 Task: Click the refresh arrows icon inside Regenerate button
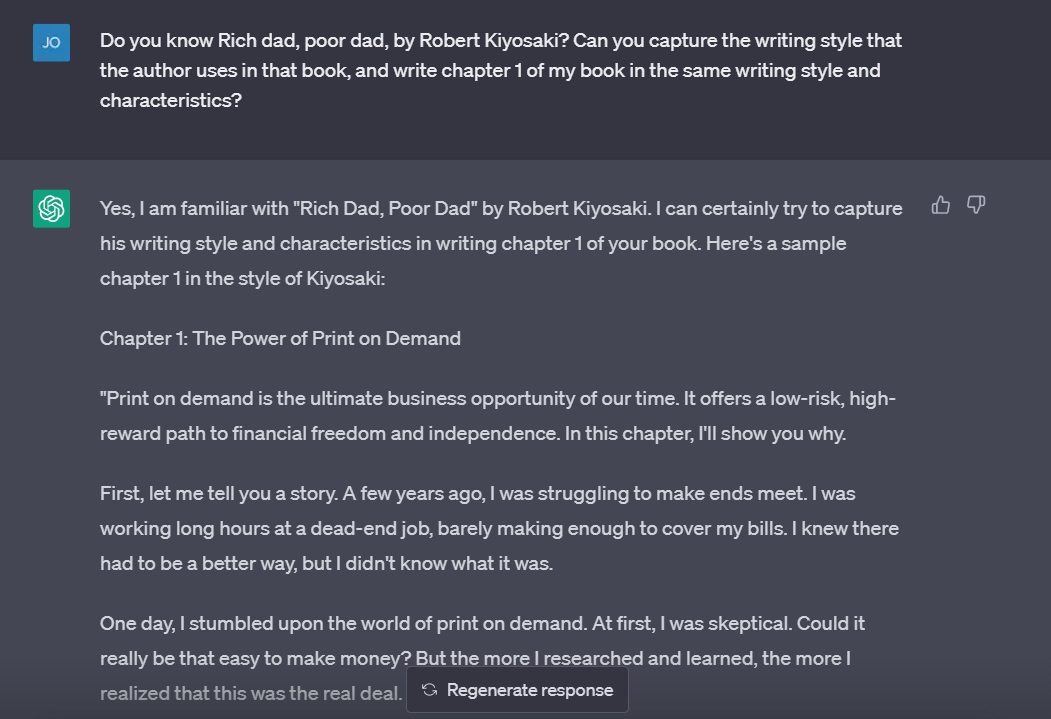[x=429, y=690]
